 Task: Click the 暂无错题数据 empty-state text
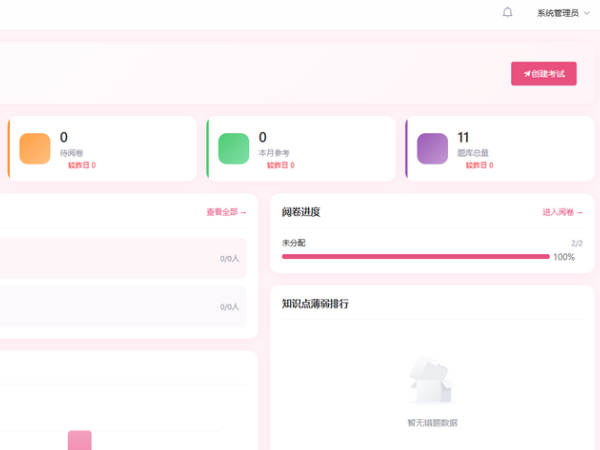[432, 423]
